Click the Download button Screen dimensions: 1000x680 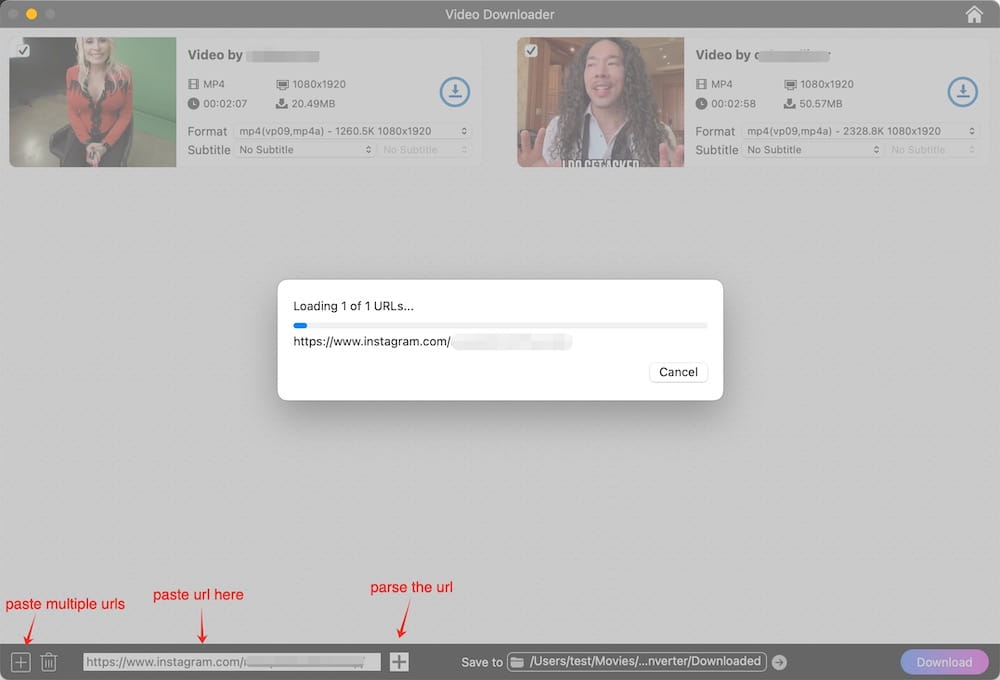(x=944, y=662)
